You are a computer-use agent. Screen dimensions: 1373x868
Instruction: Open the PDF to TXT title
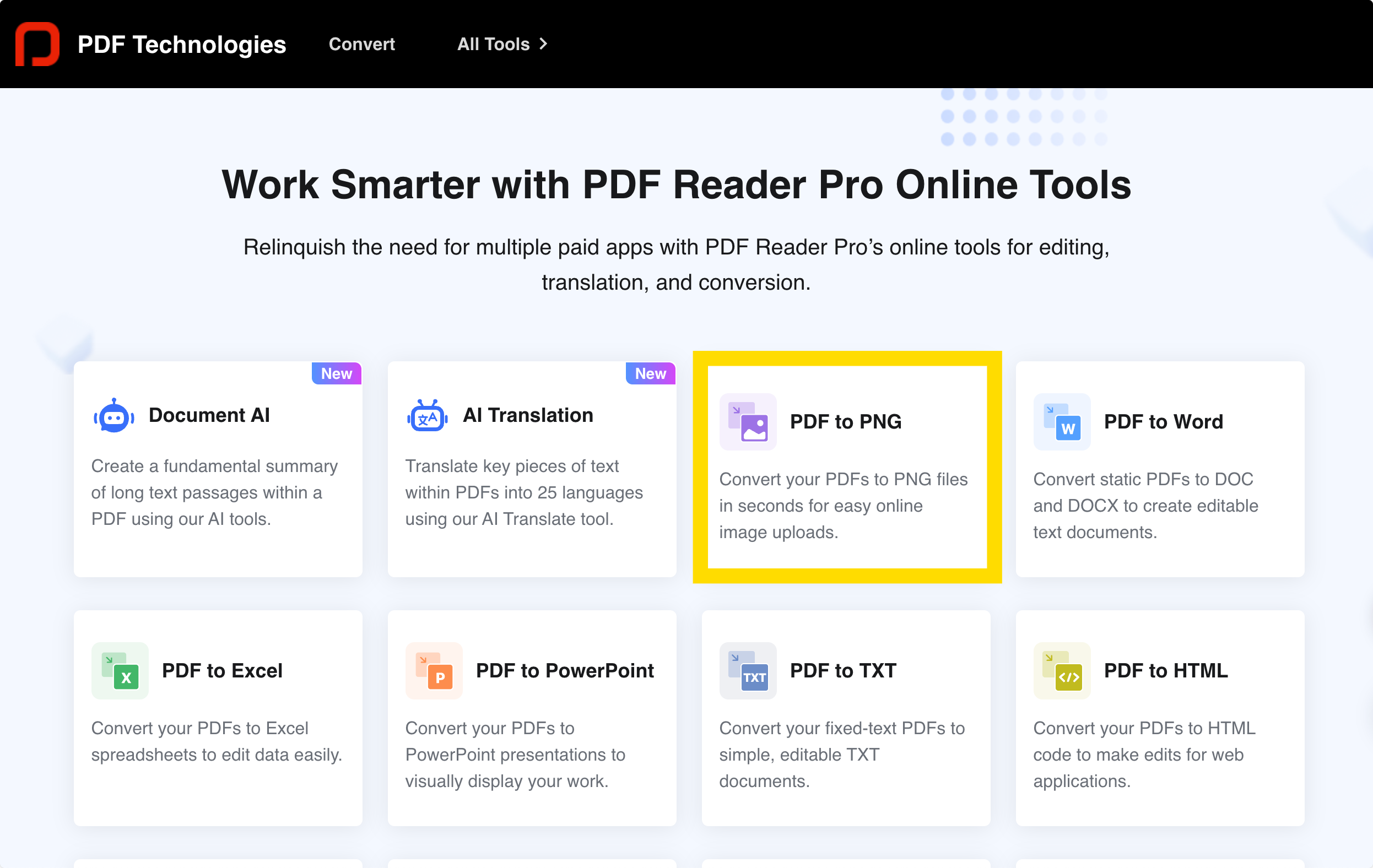(x=844, y=671)
